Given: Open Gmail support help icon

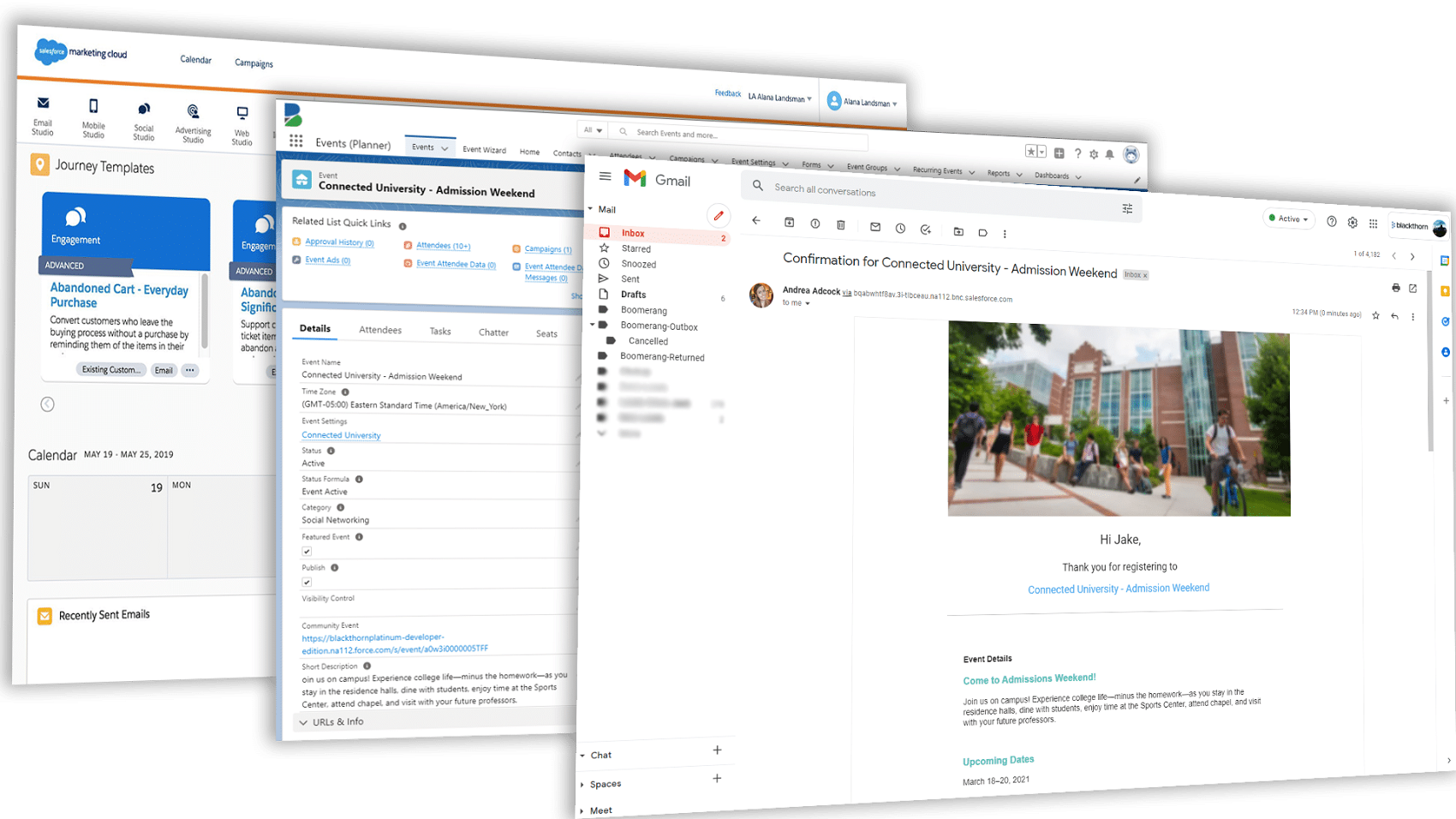Looking at the screenshot, I should (1332, 221).
